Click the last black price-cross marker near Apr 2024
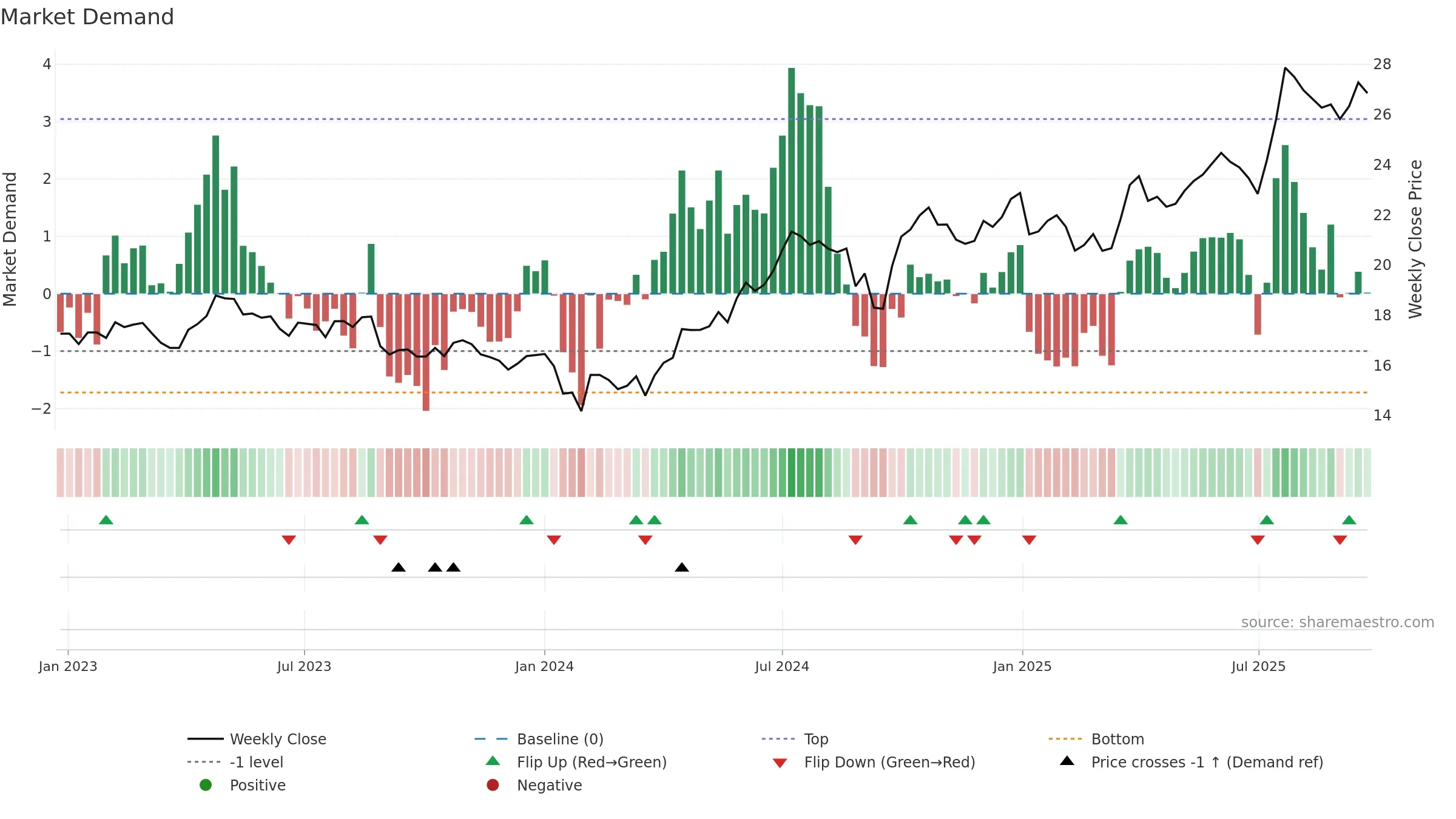Screen dimensions: 1456x819 click(682, 567)
